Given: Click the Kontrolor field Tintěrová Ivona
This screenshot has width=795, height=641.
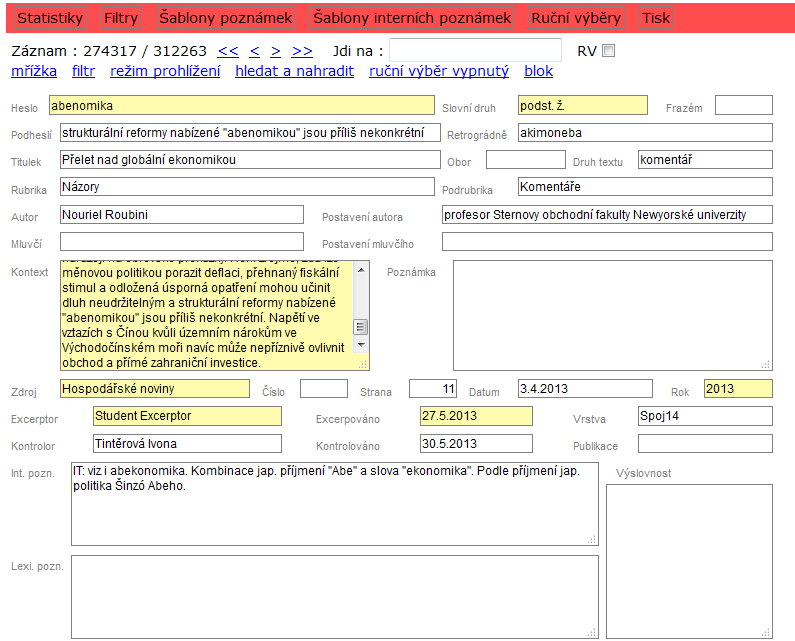Looking at the screenshot, I should click(187, 444).
